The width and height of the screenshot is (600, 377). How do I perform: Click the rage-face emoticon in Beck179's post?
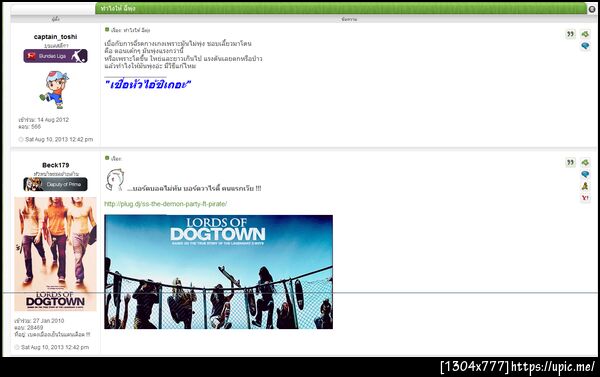(115, 180)
